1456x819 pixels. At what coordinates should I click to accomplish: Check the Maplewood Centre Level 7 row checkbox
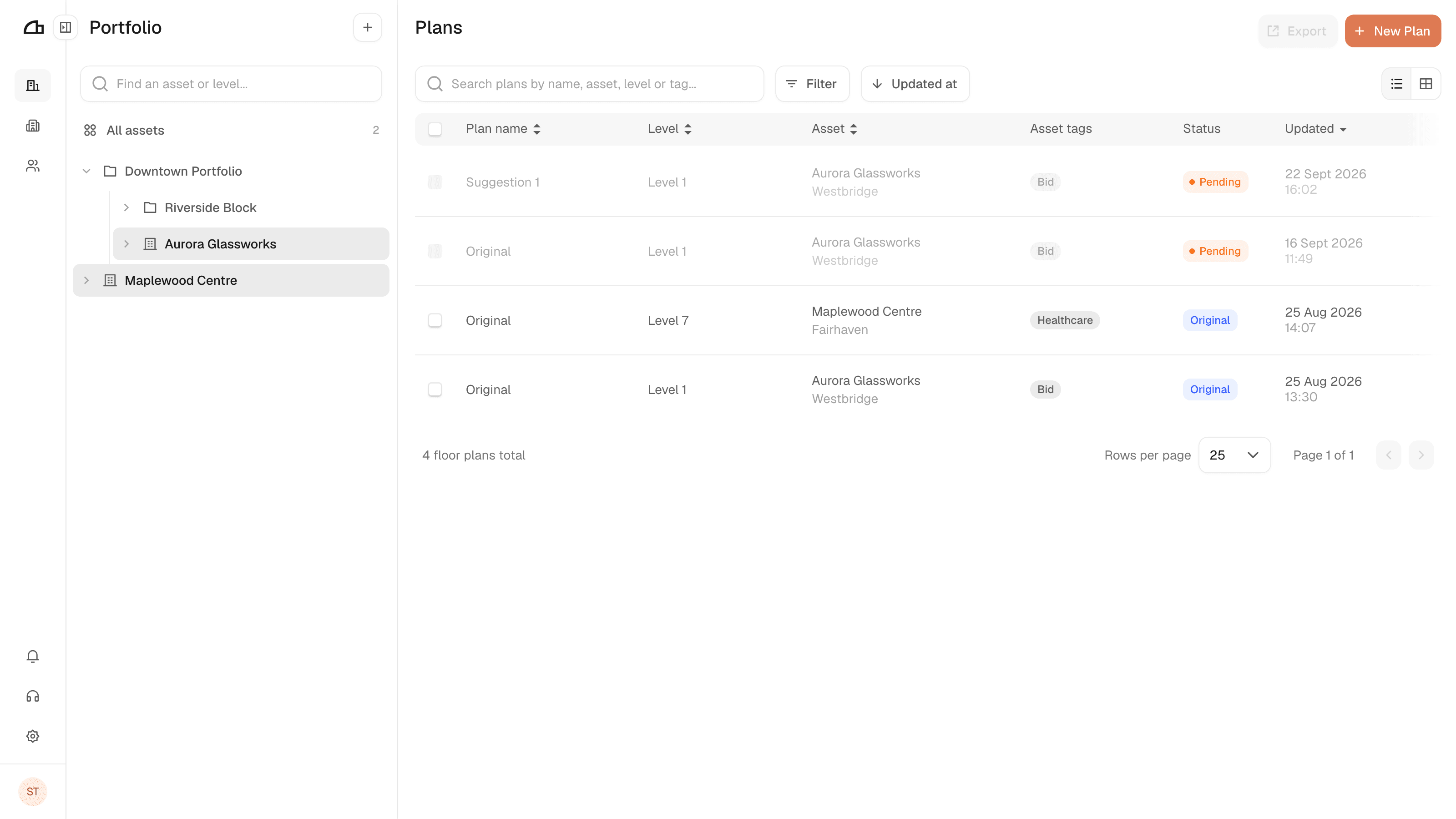[435, 320]
